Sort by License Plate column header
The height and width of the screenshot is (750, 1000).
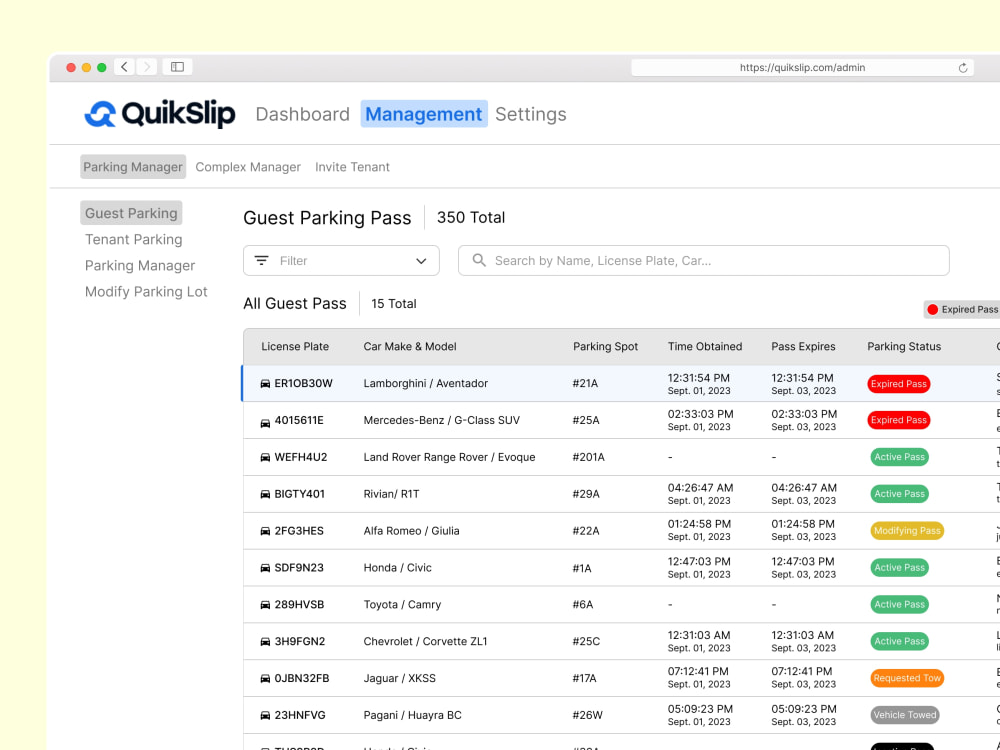pos(295,346)
